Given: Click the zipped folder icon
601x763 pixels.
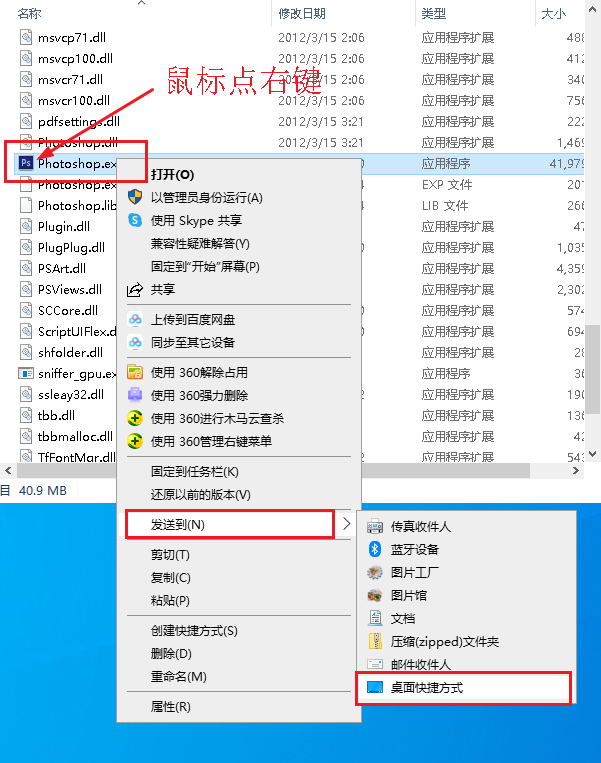Looking at the screenshot, I should pos(375,641).
